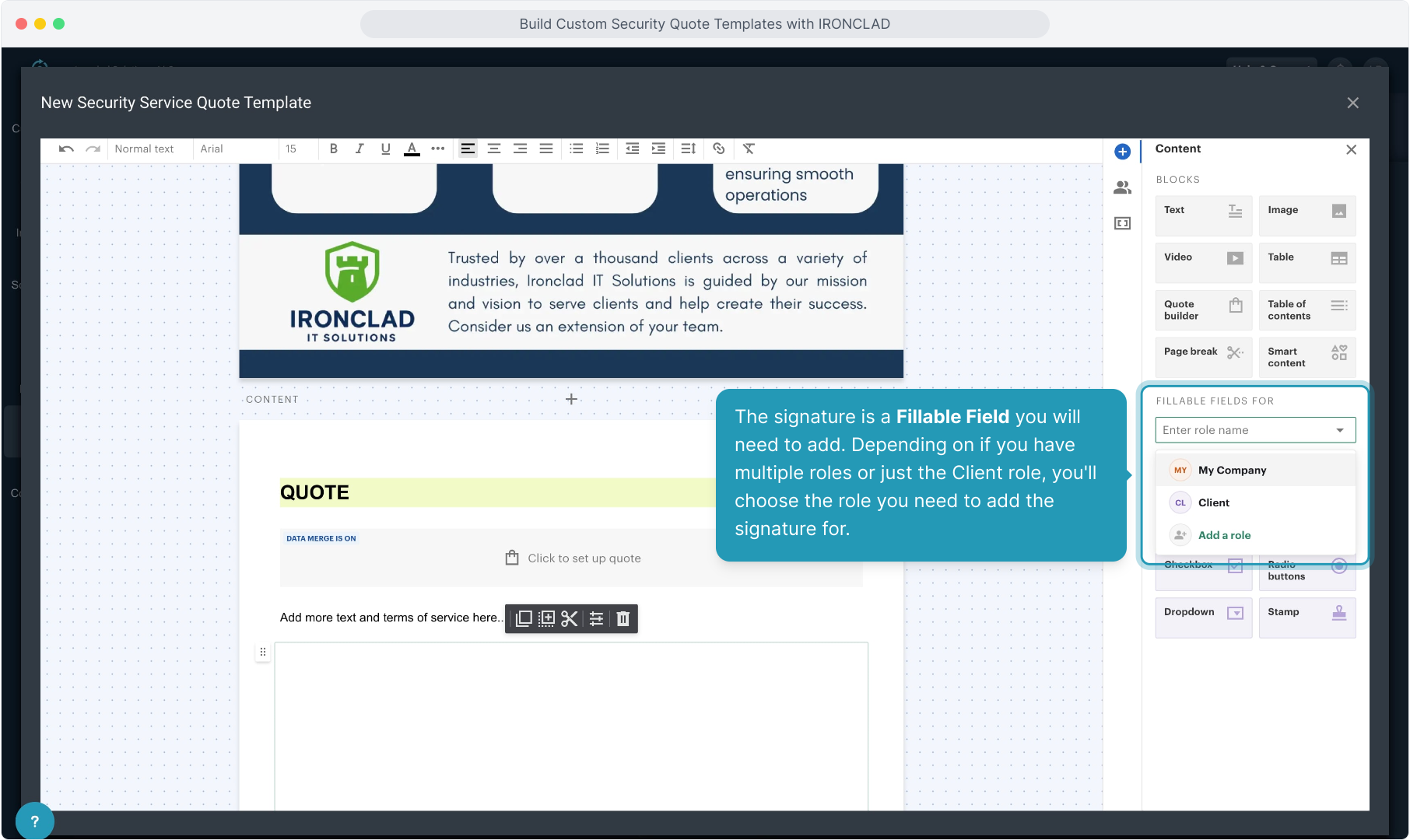The image size is (1410, 840).
Task: Add a Text block
Action: coord(1204,215)
